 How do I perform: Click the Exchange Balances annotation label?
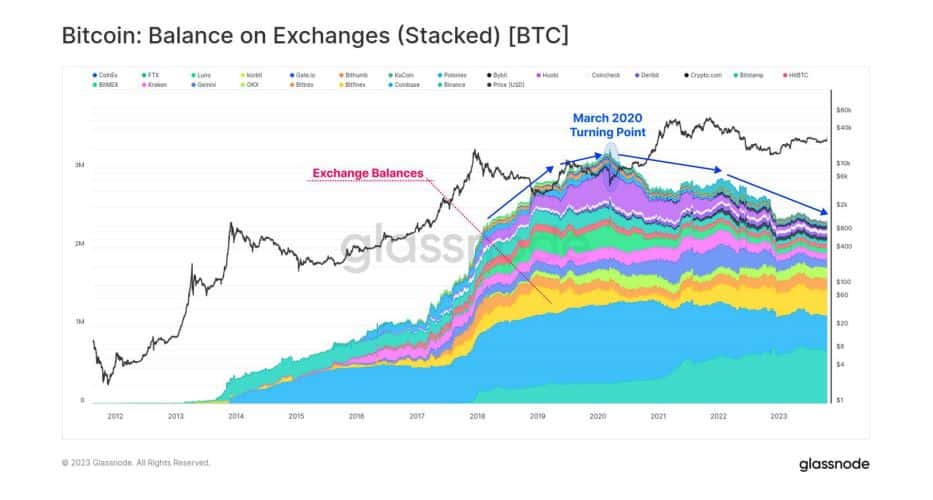[x=367, y=173]
